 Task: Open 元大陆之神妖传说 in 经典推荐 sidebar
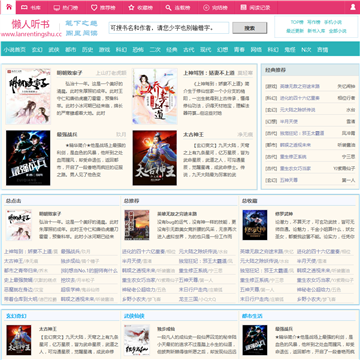point(298,110)
